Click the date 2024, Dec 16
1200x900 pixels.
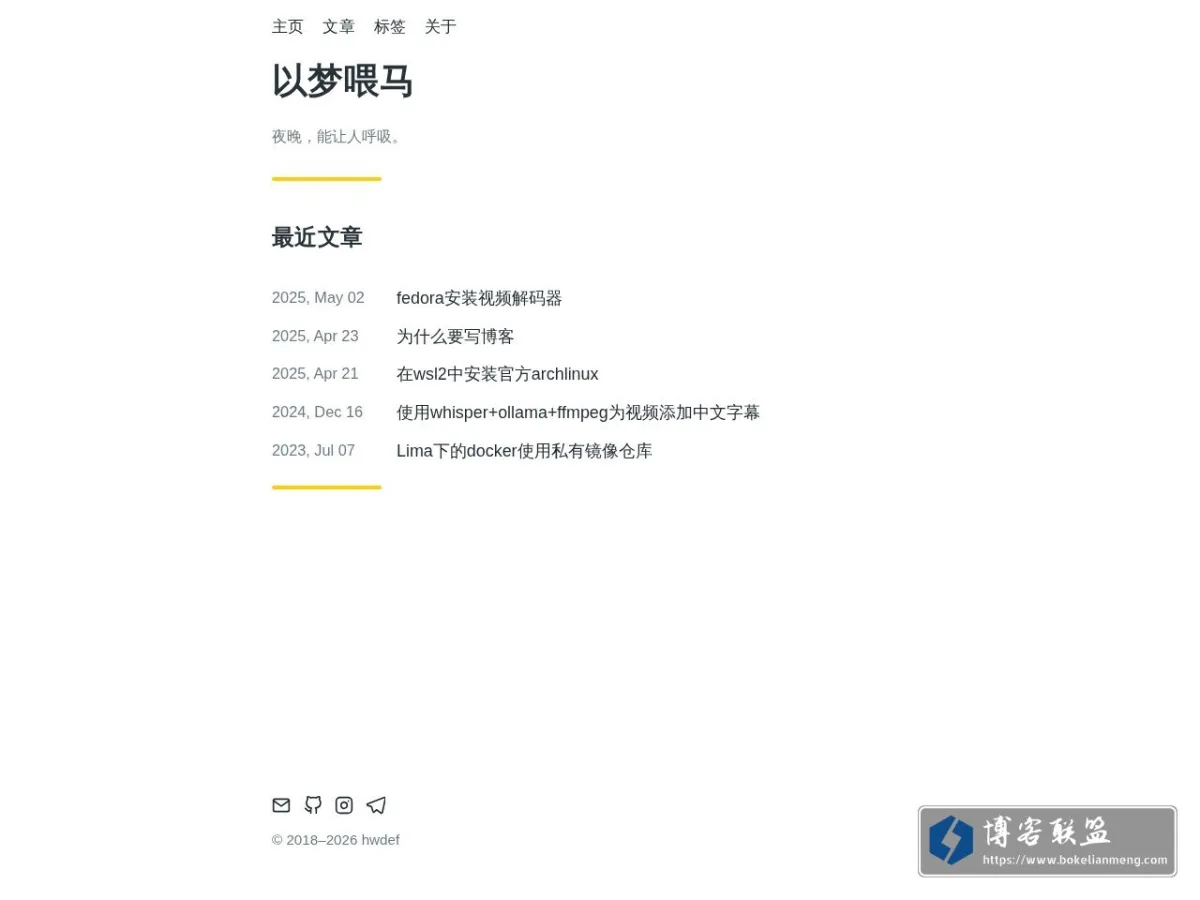point(317,412)
